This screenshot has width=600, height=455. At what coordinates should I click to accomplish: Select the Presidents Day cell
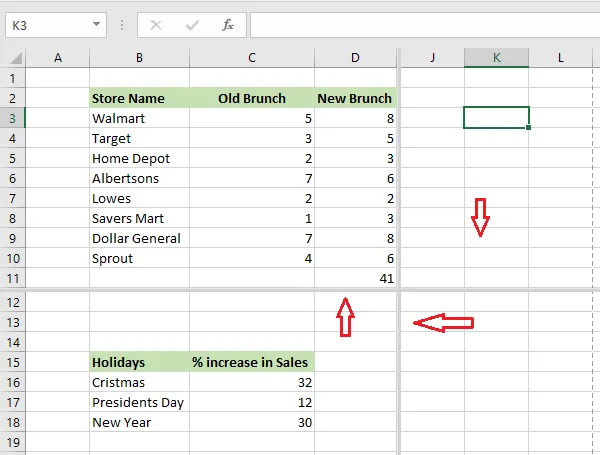coord(139,402)
